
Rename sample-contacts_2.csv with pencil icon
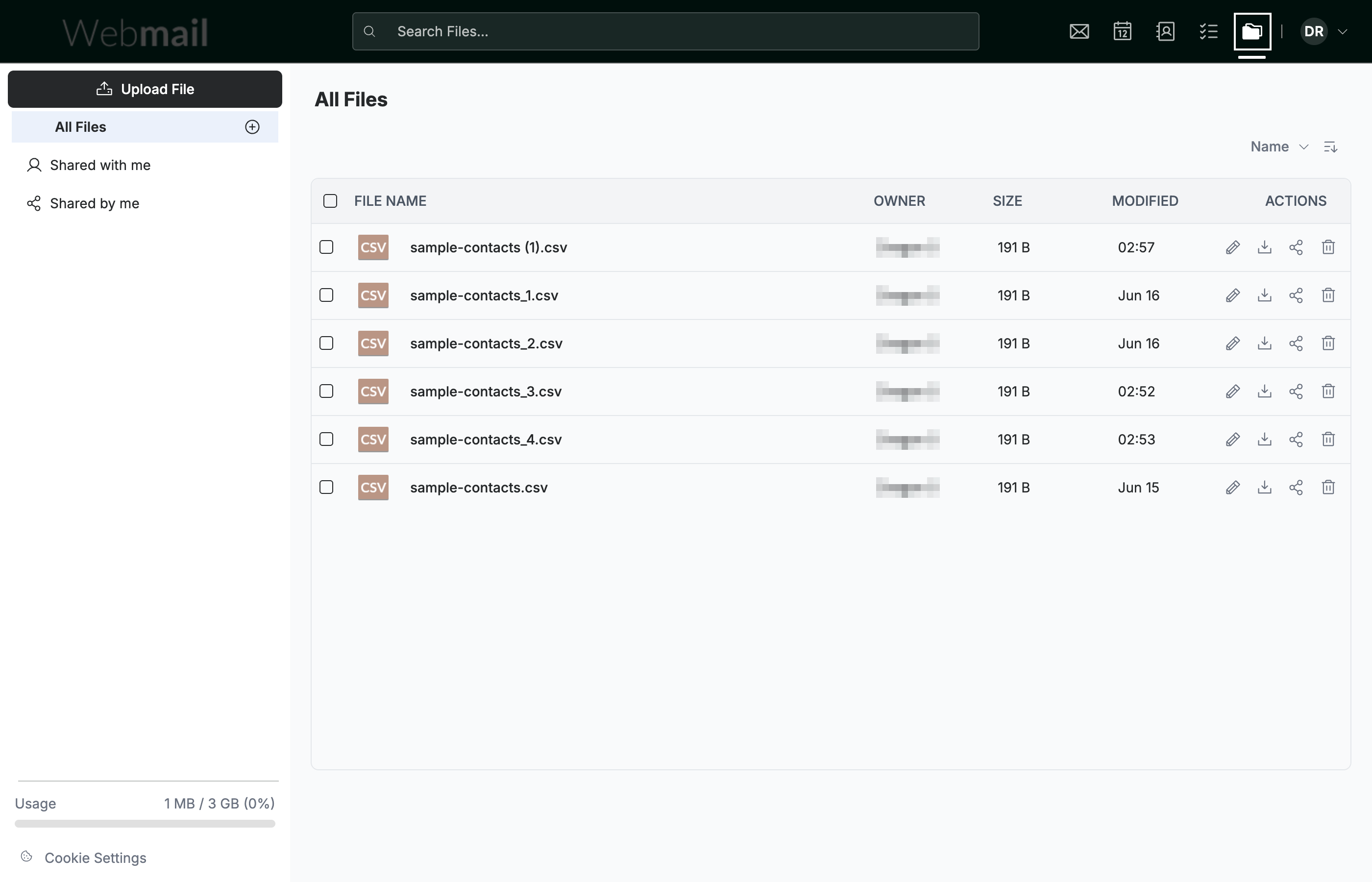point(1233,343)
